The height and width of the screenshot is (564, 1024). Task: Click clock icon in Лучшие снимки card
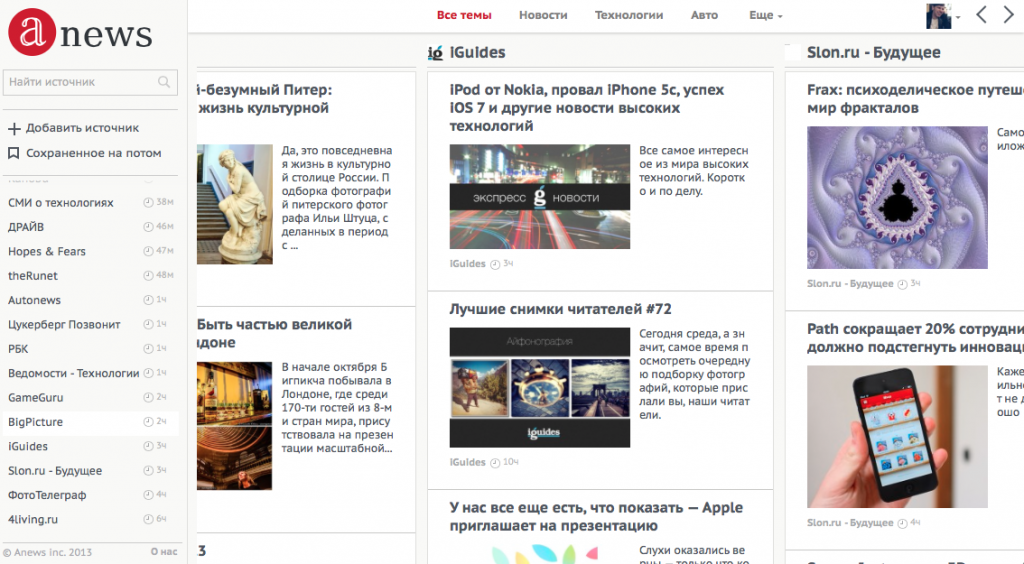coord(495,463)
